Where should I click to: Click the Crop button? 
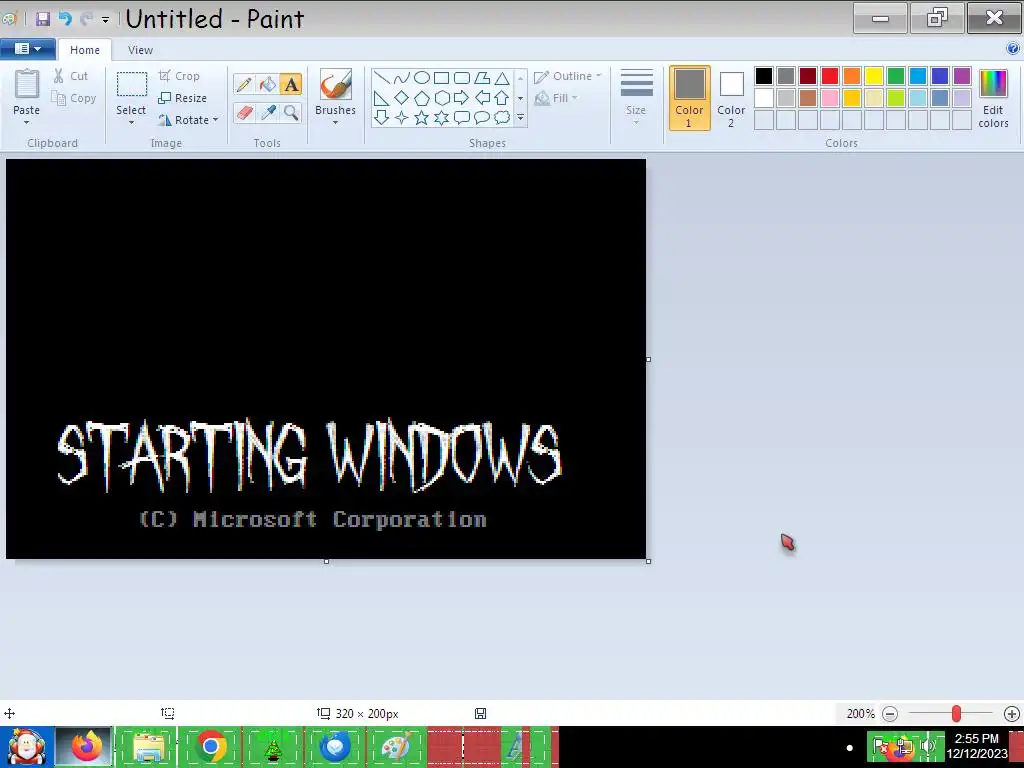pyautogui.click(x=180, y=76)
